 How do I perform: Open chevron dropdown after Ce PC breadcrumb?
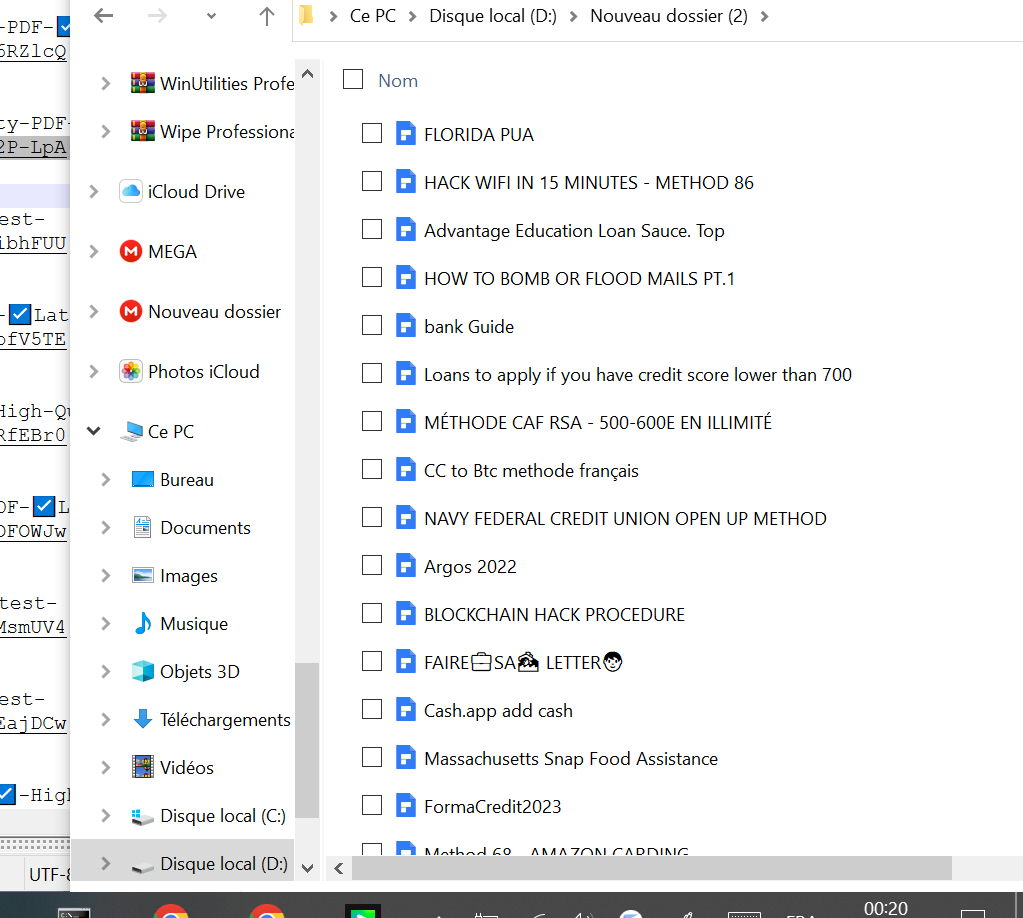point(412,16)
